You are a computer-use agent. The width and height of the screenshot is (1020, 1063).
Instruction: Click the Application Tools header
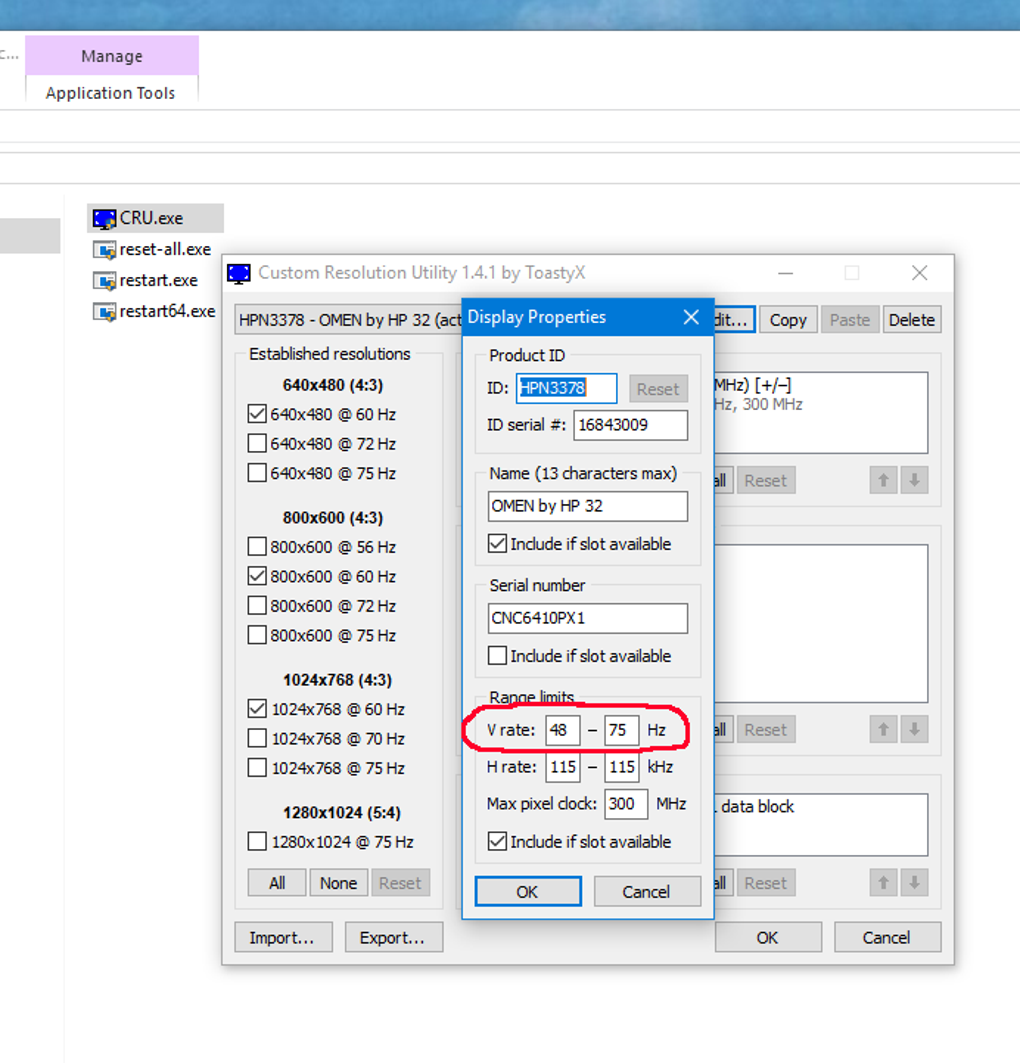(111, 92)
